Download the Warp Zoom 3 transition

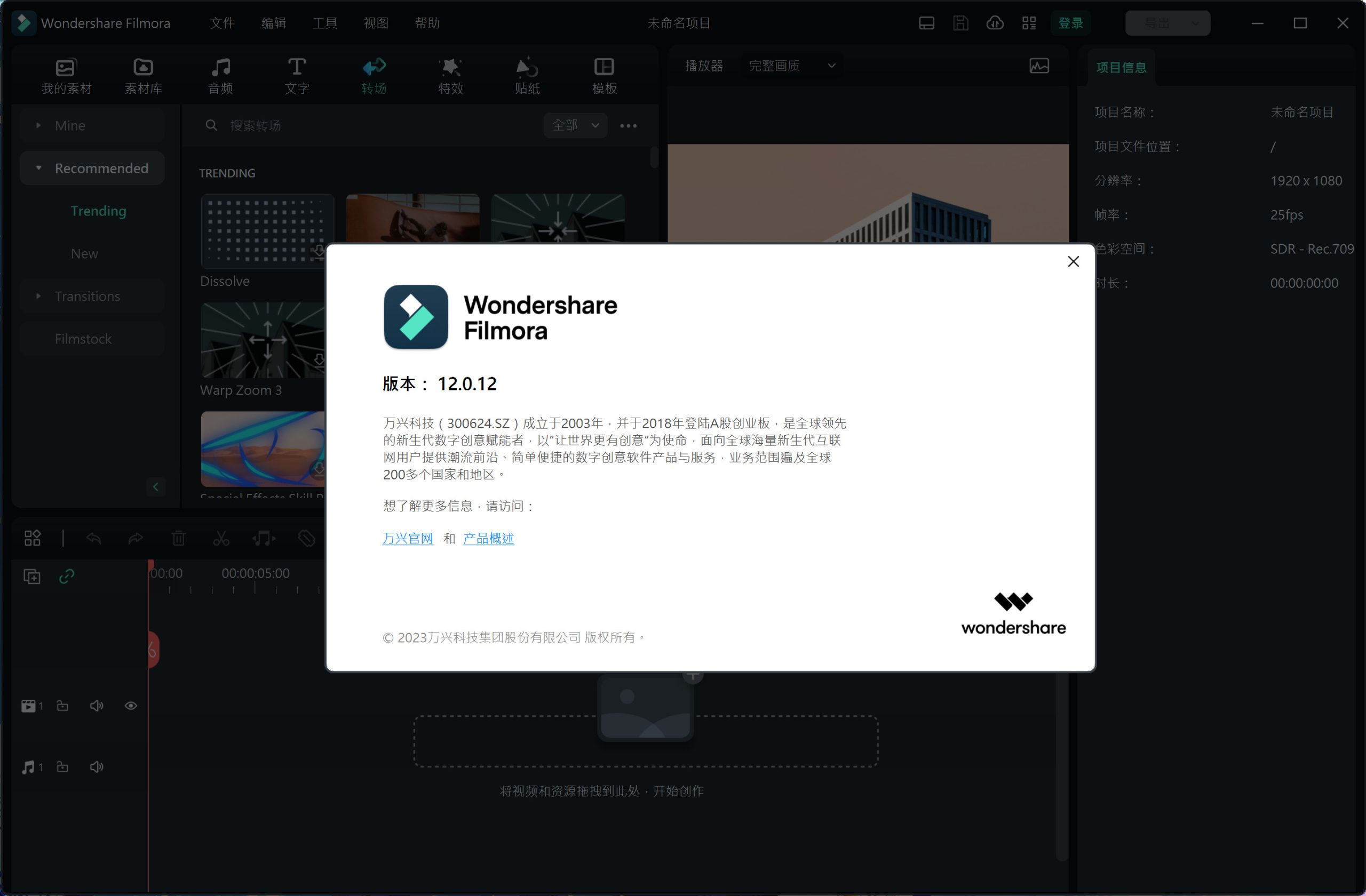coord(319,360)
